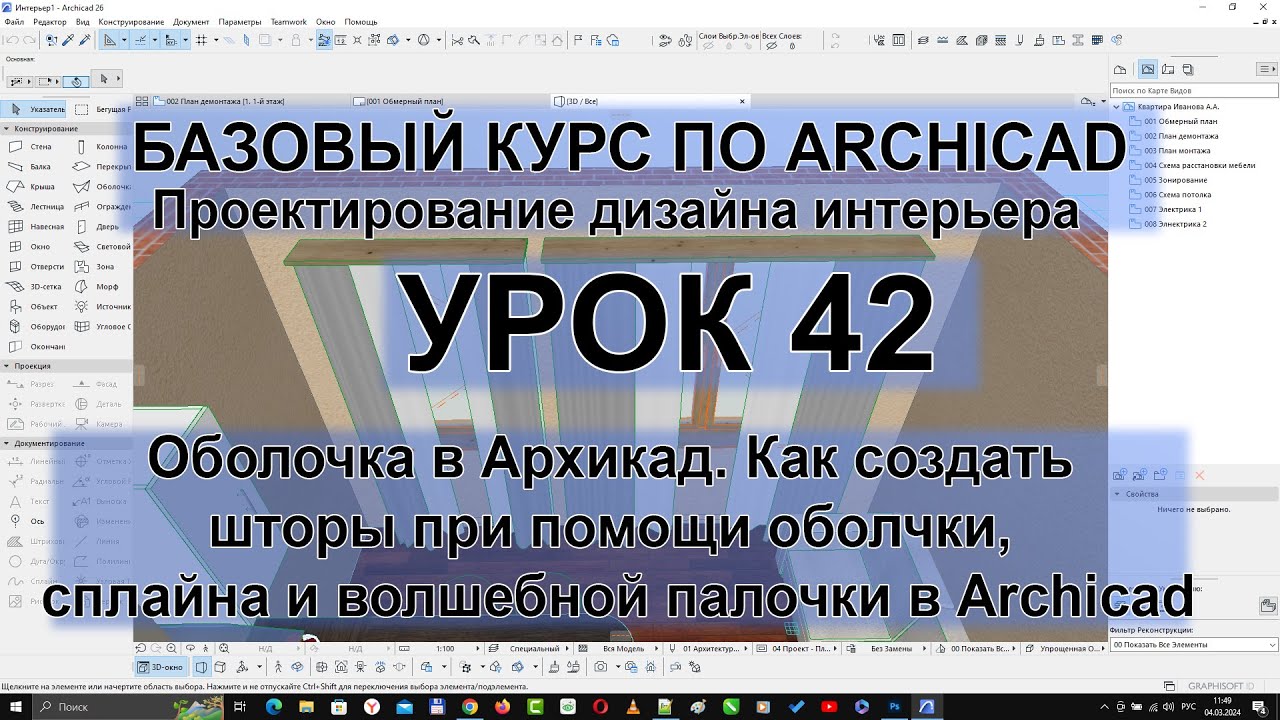Collapse the Проекция toolbox section

click(x=6, y=366)
